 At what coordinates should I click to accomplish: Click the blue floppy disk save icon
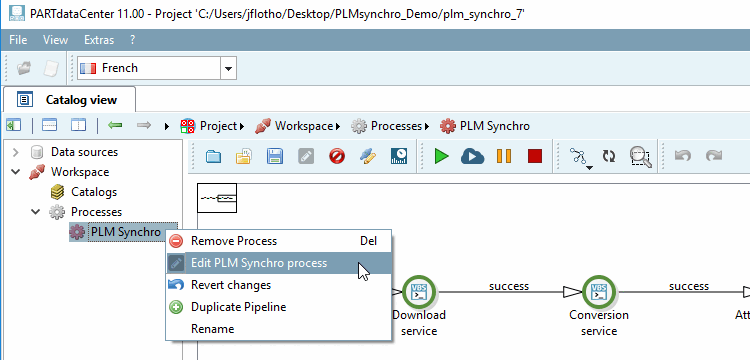(x=275, y=156)
